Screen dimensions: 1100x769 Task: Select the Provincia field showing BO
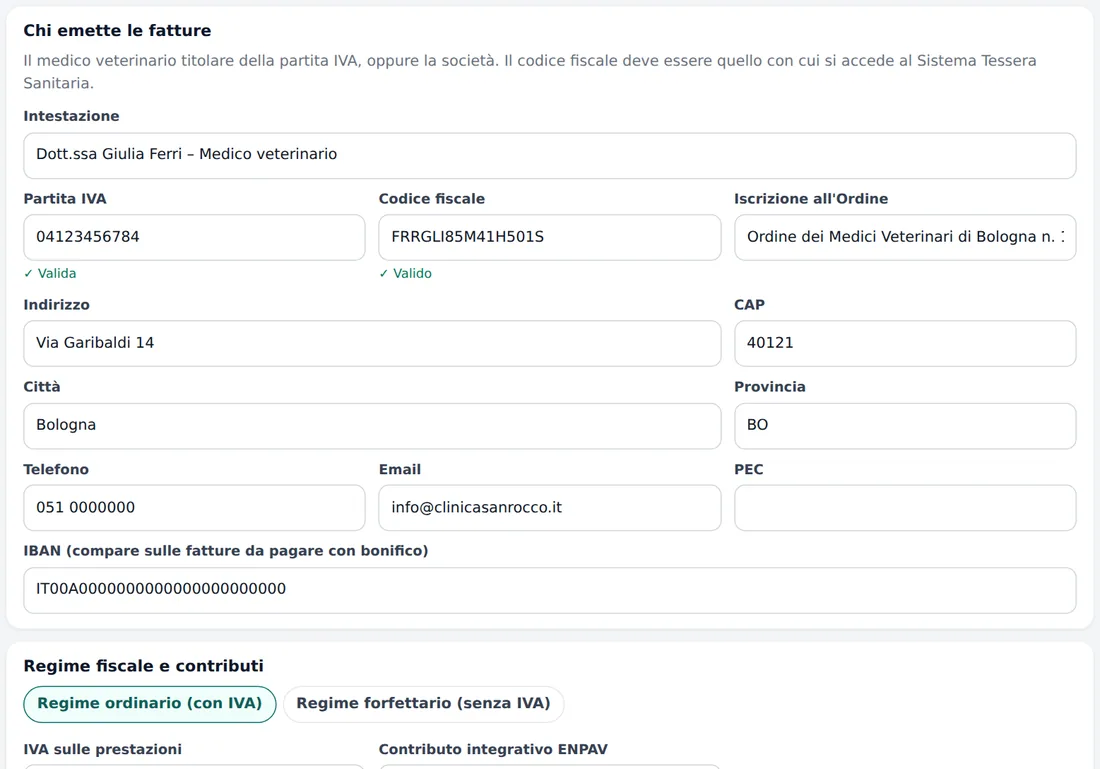[x=905, y=425]
